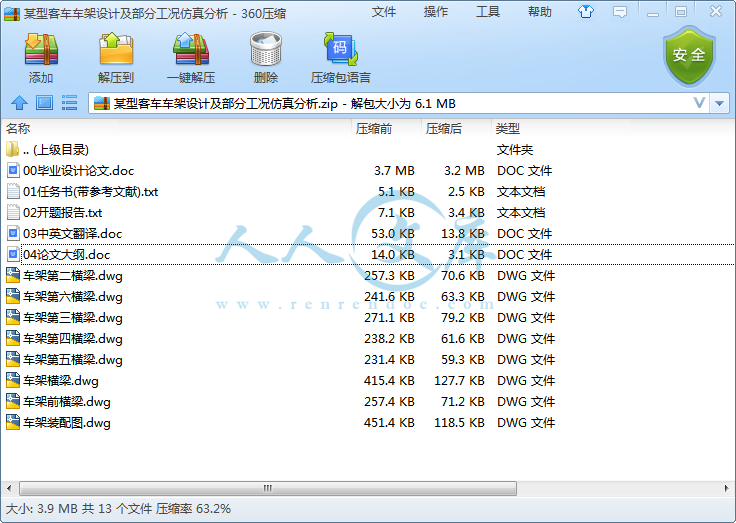
Task: Click the green 安全 shield badge
Action: [x=689, y=55]
